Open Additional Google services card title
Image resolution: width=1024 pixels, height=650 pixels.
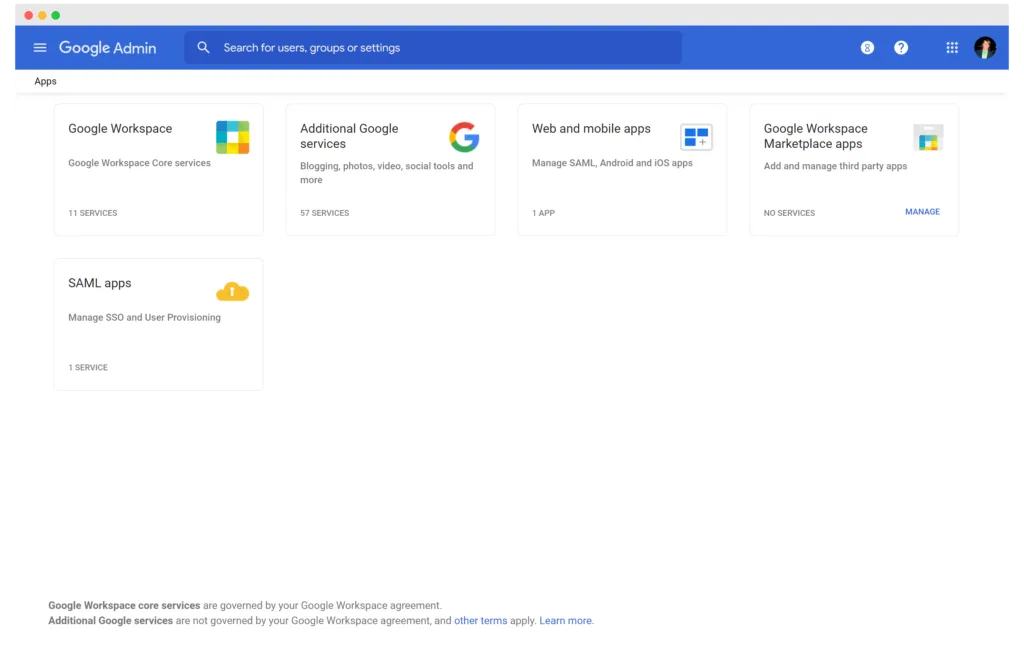click(x=349, y=136)
